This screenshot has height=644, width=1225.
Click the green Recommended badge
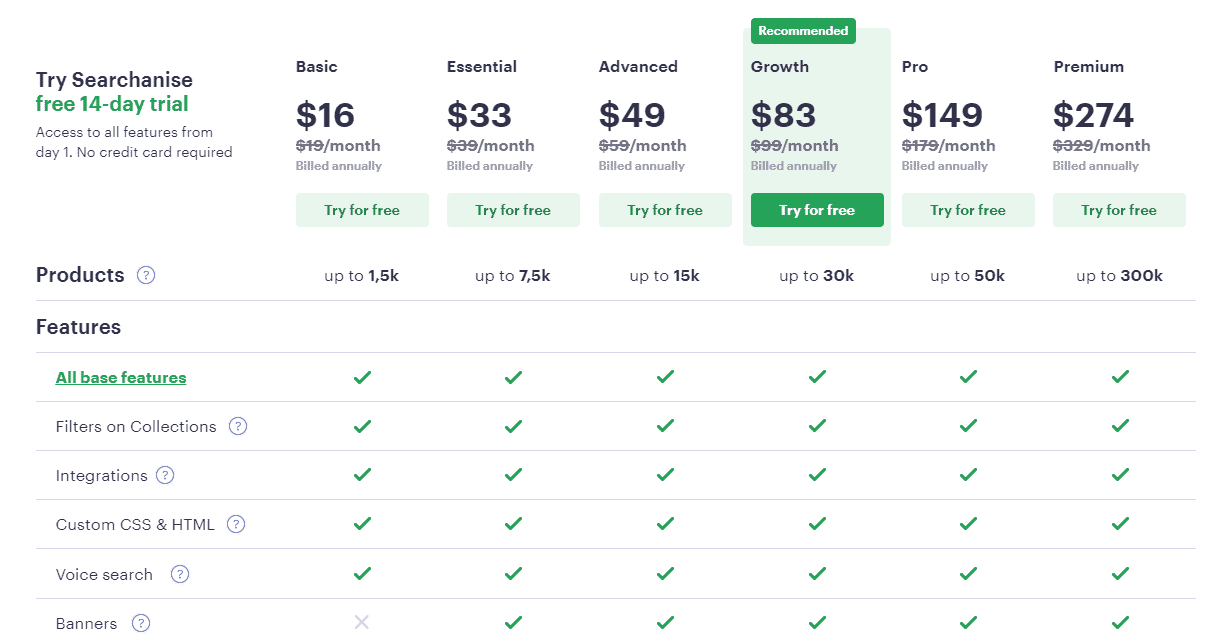point(803,31)
